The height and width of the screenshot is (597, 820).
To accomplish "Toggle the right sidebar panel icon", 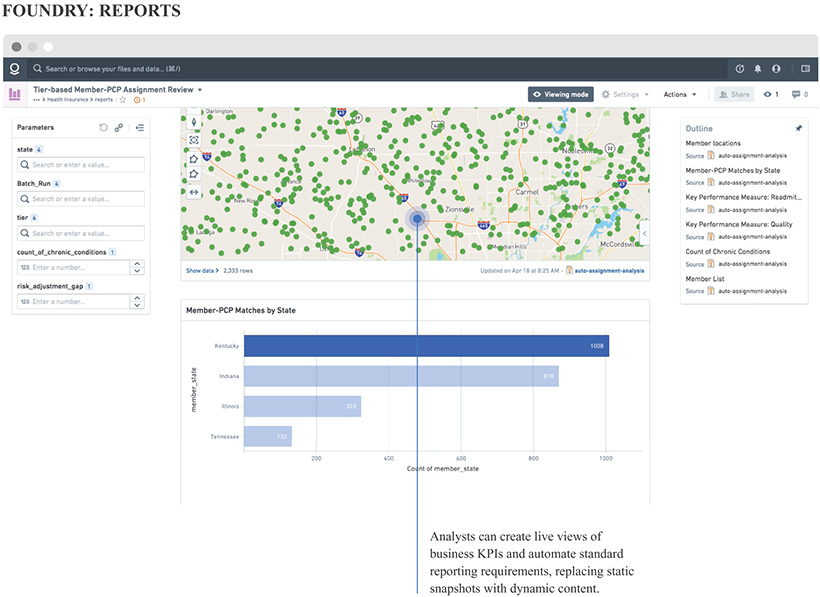I will click(805, 69).
